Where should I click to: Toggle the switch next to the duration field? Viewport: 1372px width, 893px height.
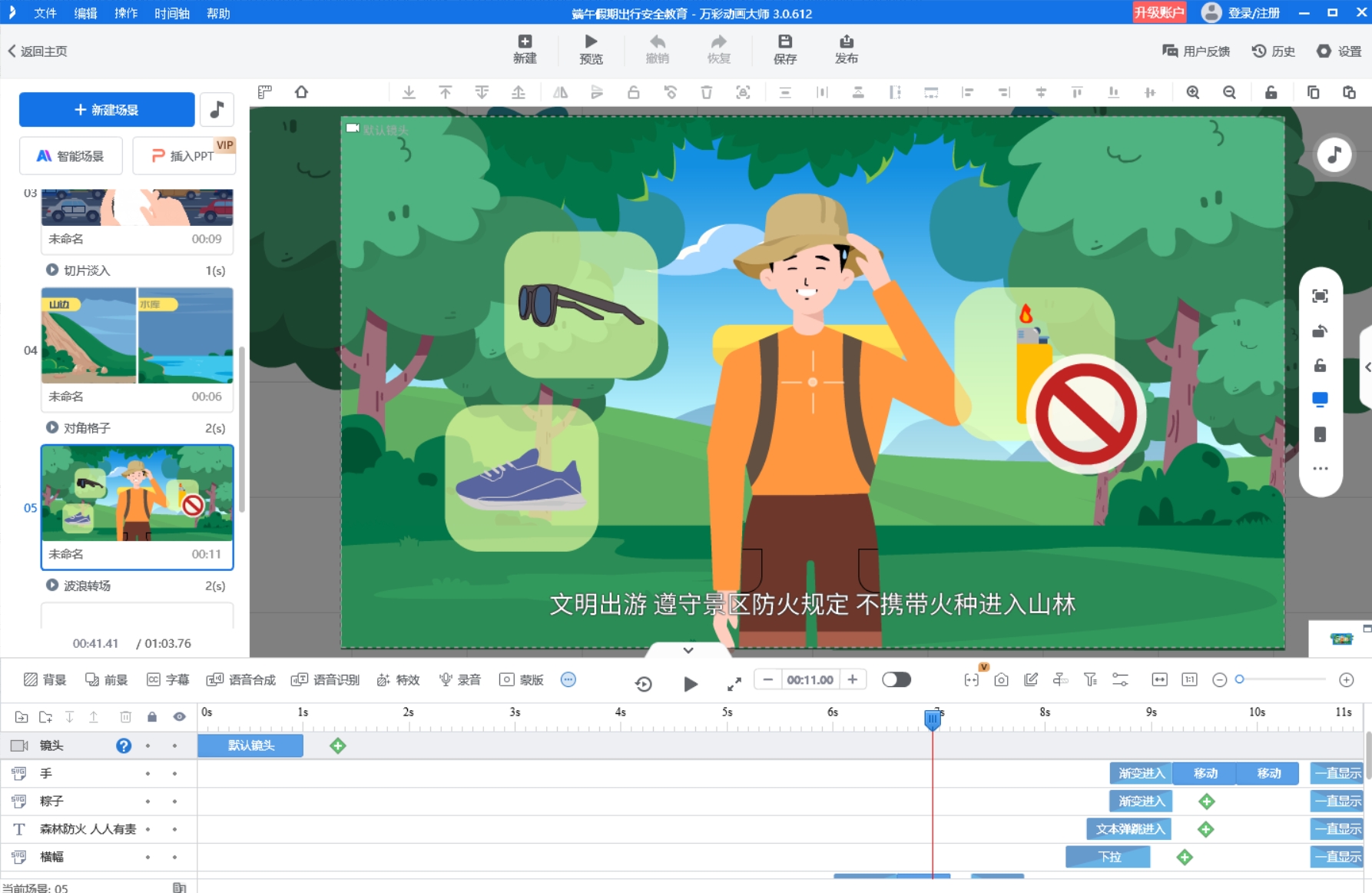pyautogui.click(x=896, y=680)
